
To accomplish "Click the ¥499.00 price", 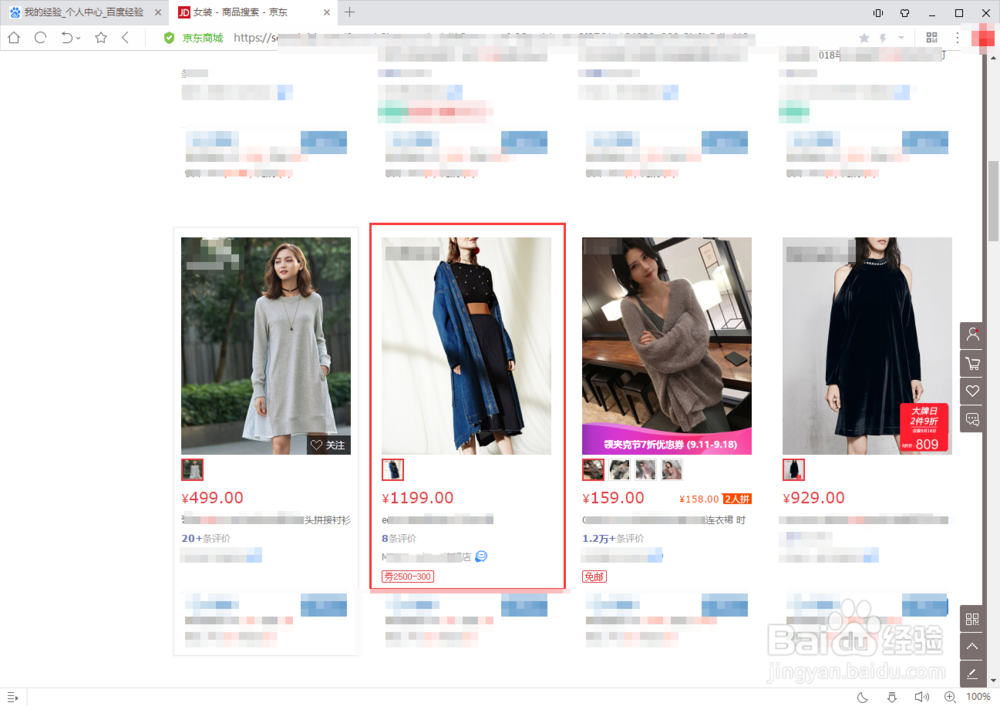I will tap(212, 497).
